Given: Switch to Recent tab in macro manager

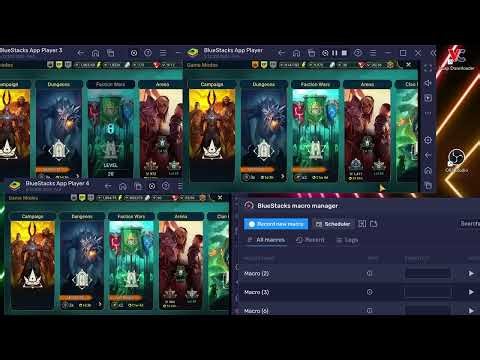Looking at the screenshot, I should coord(310,240).
